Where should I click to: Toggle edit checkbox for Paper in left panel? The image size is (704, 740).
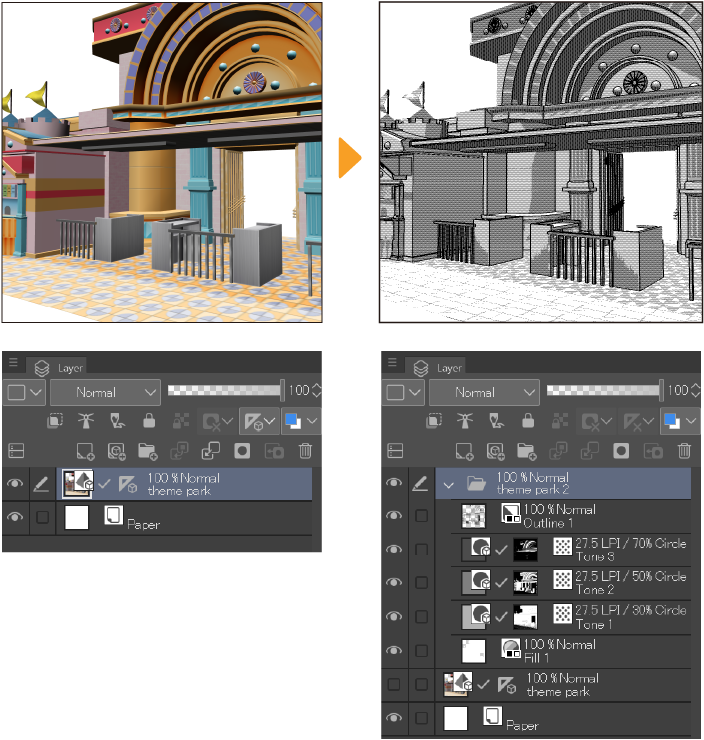coord(42,517)
